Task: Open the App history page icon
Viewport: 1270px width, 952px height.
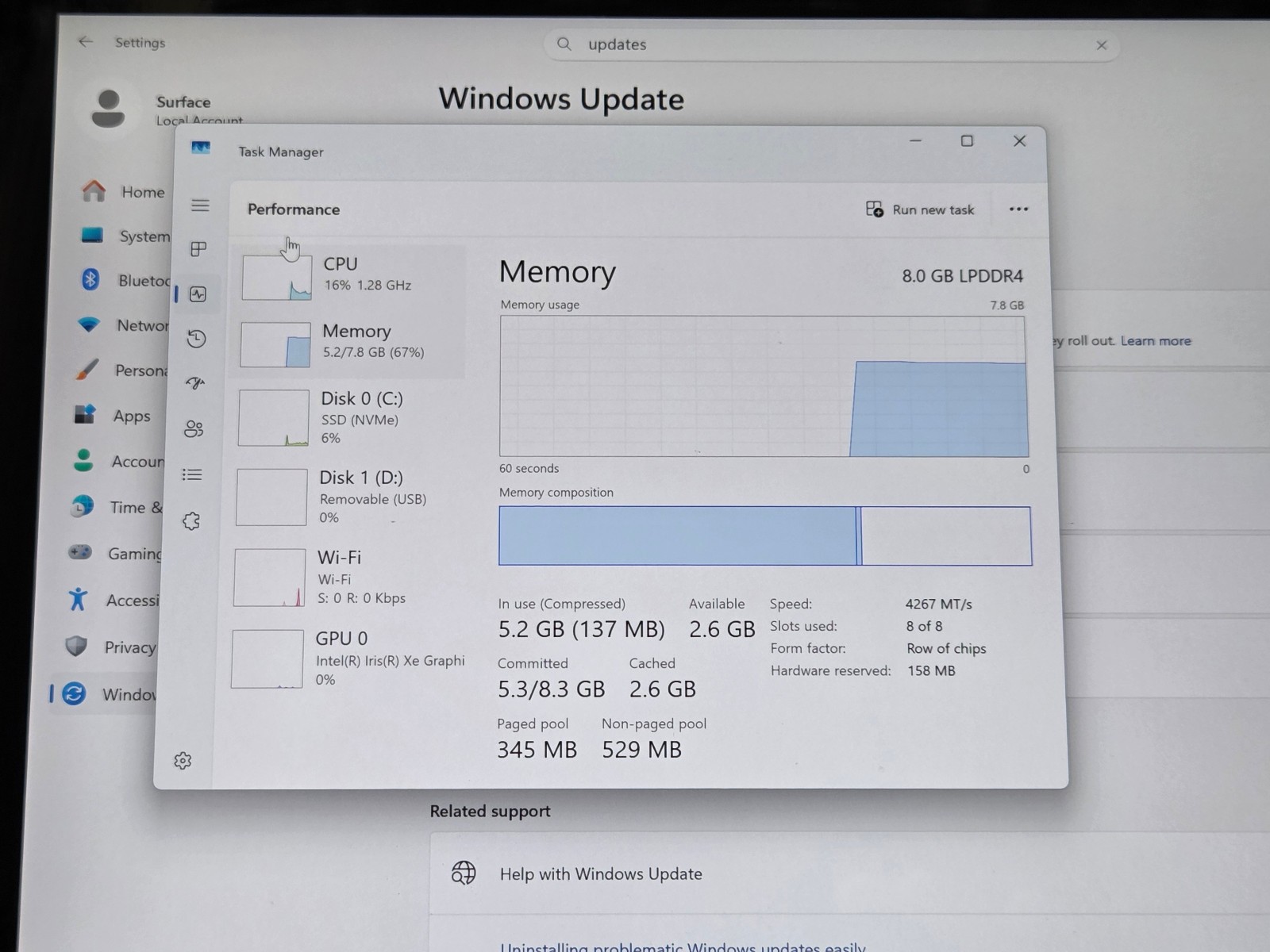Action: [x=196, y=339]
